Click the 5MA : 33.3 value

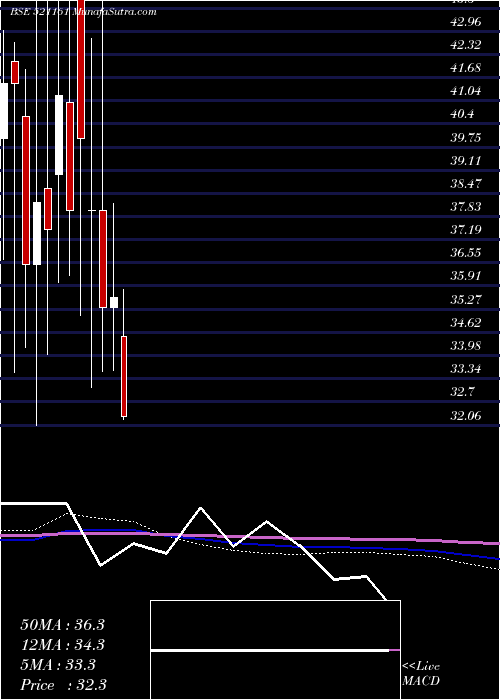(58, 665)
